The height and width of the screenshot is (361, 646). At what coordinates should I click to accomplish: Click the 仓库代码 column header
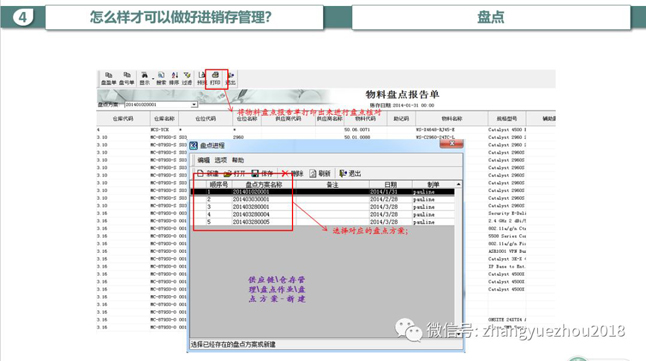pyautogui.click(x=123, y=119)
